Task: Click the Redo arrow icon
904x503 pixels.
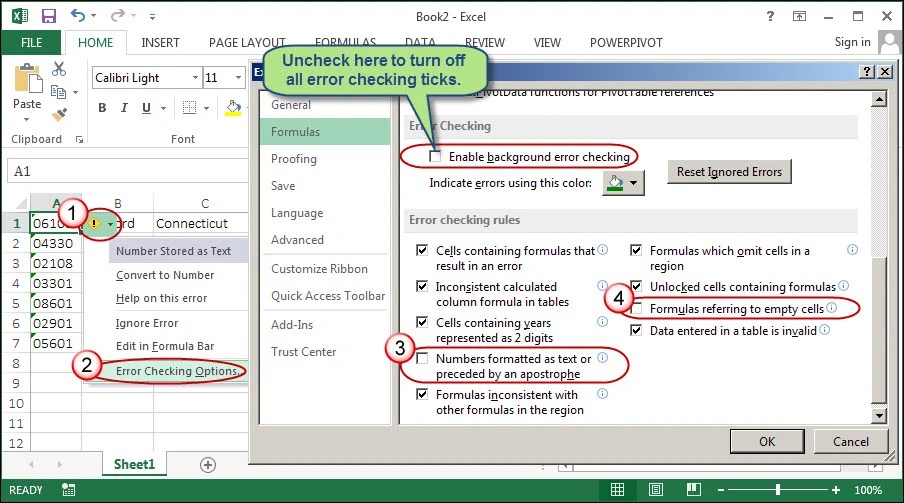Action: (x=118, y=16)
